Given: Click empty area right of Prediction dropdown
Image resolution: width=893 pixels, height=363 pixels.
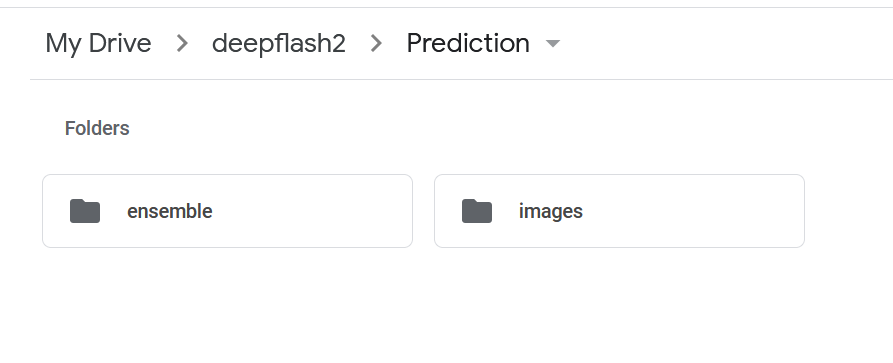Looking at the screenshot, I should (723, 43).
